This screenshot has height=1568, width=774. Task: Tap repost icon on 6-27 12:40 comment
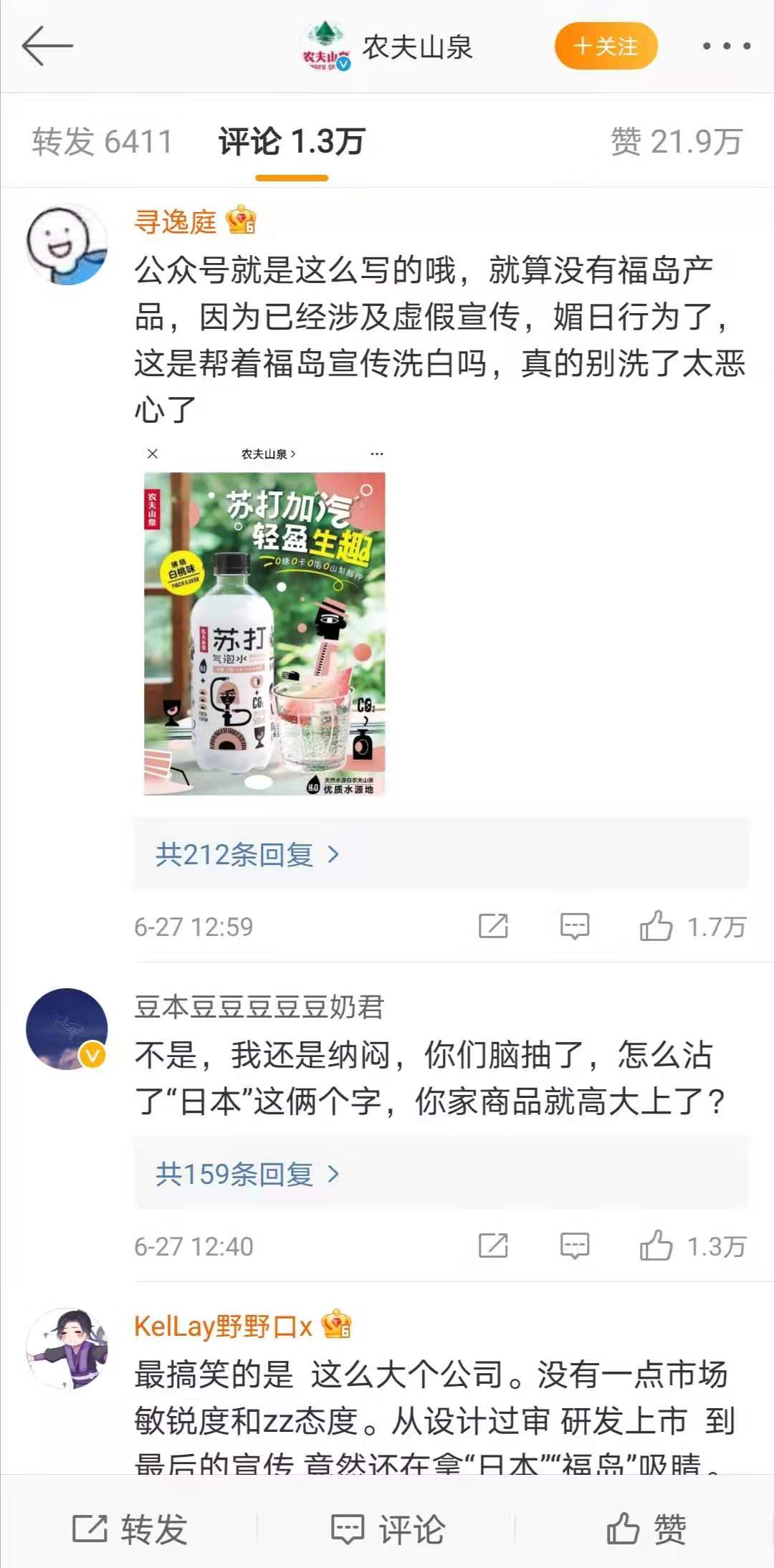pyautogui.click(x=493, y=1246)
